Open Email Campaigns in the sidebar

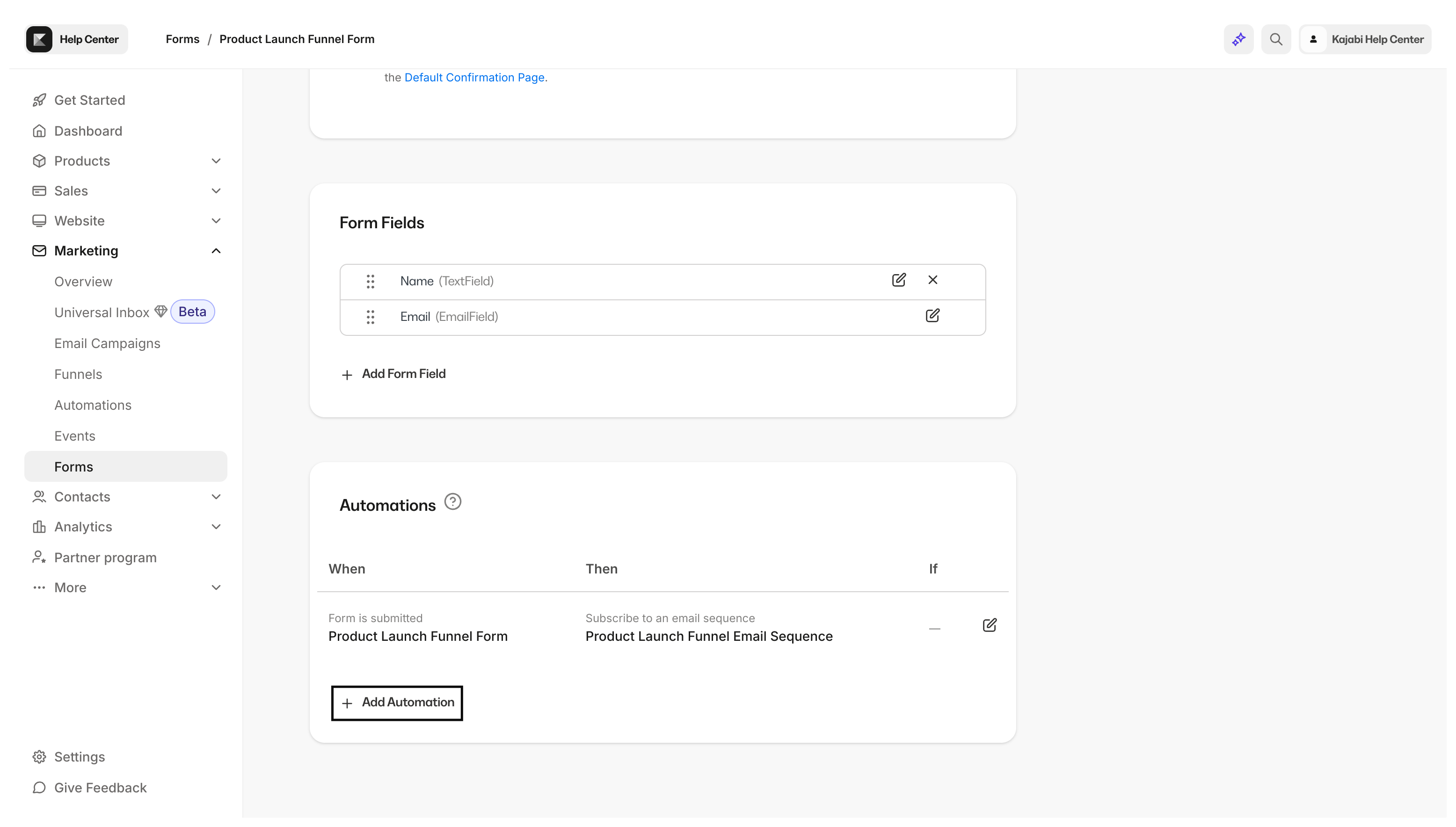(x=107, y=343)
